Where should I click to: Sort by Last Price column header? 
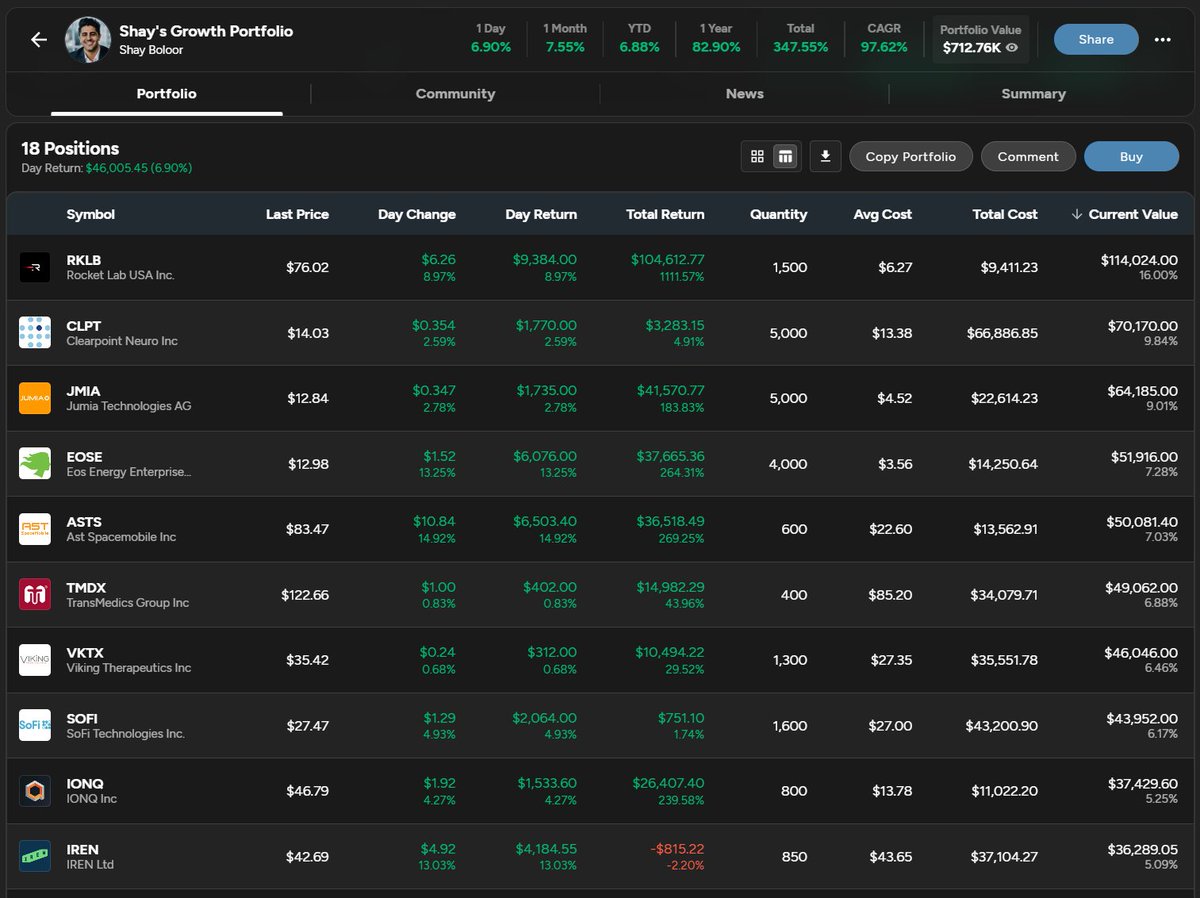(x=297, y=214)
